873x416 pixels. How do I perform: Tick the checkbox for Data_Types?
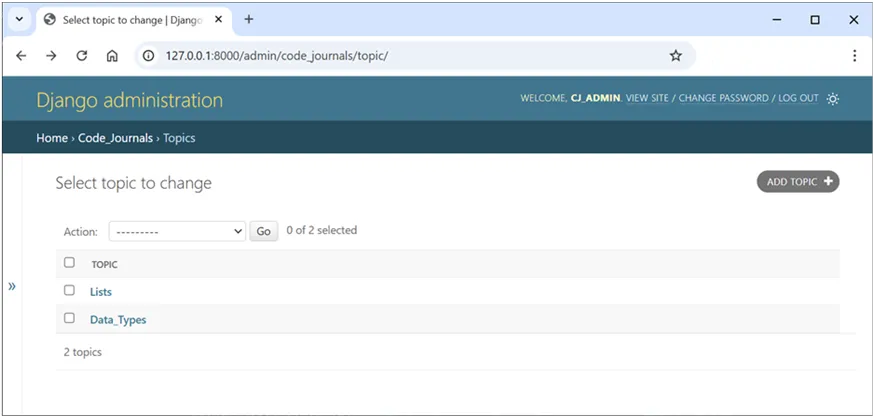pos(69,318)
